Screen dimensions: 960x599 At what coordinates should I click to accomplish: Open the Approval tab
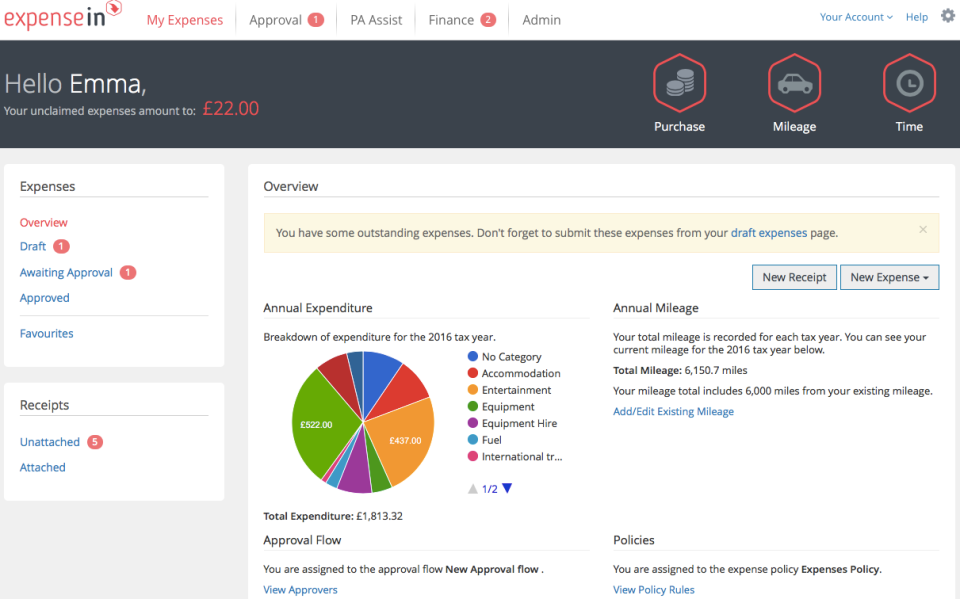tap(279, 19)
